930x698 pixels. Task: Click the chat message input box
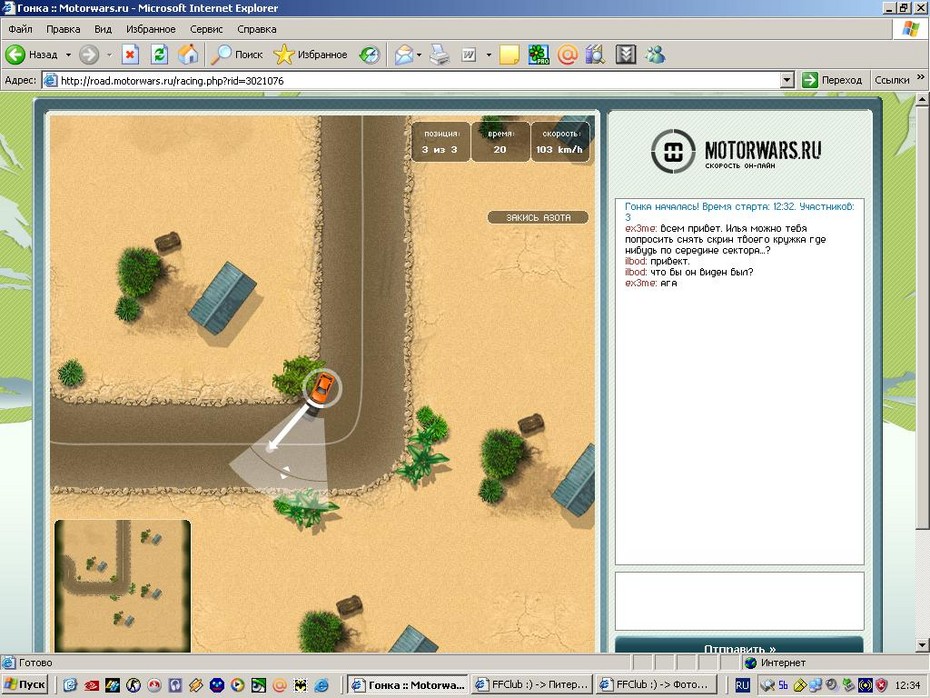pyautogui.click(x=739, y=600)
